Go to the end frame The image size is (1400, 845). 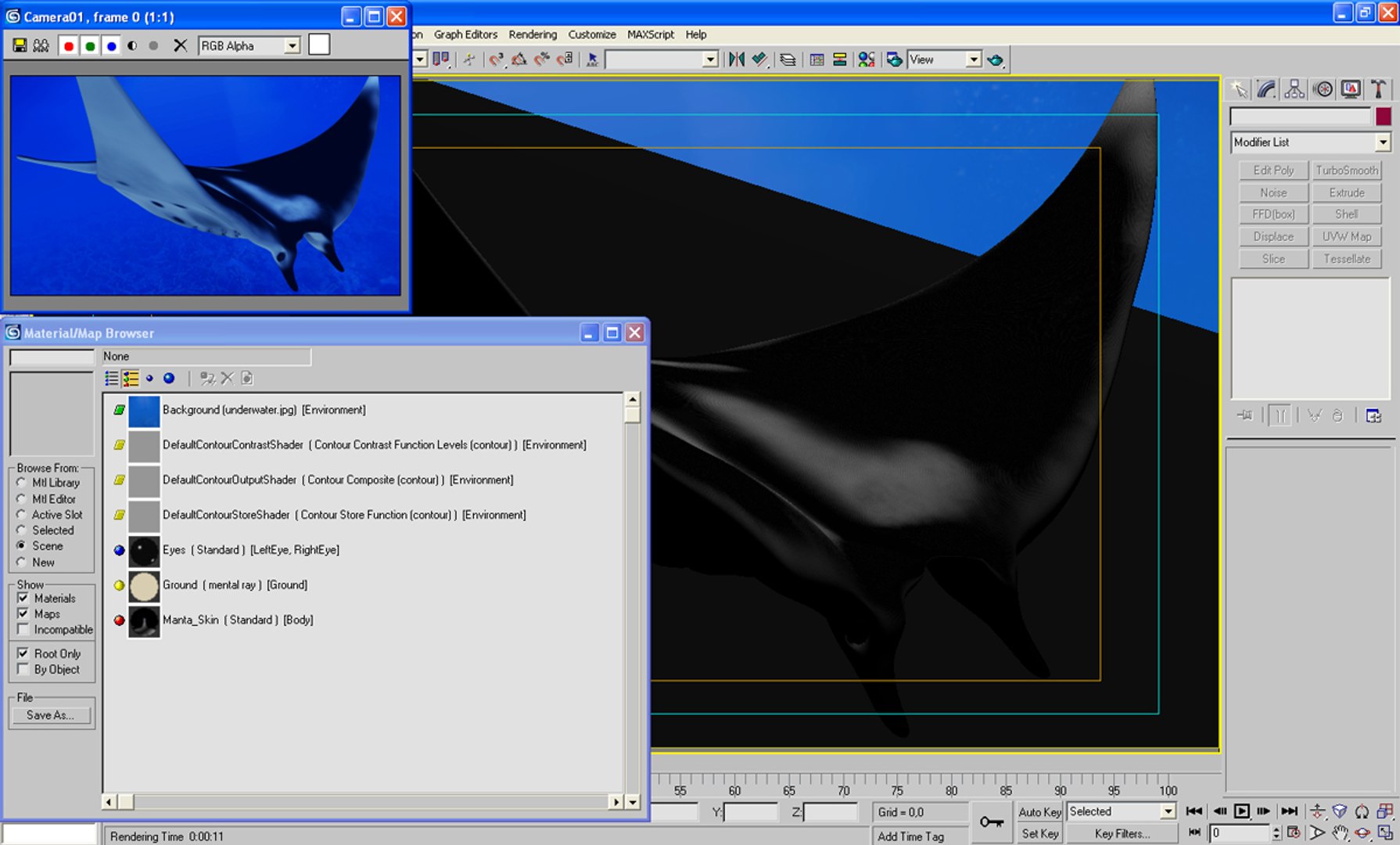tap(1289, 811)
